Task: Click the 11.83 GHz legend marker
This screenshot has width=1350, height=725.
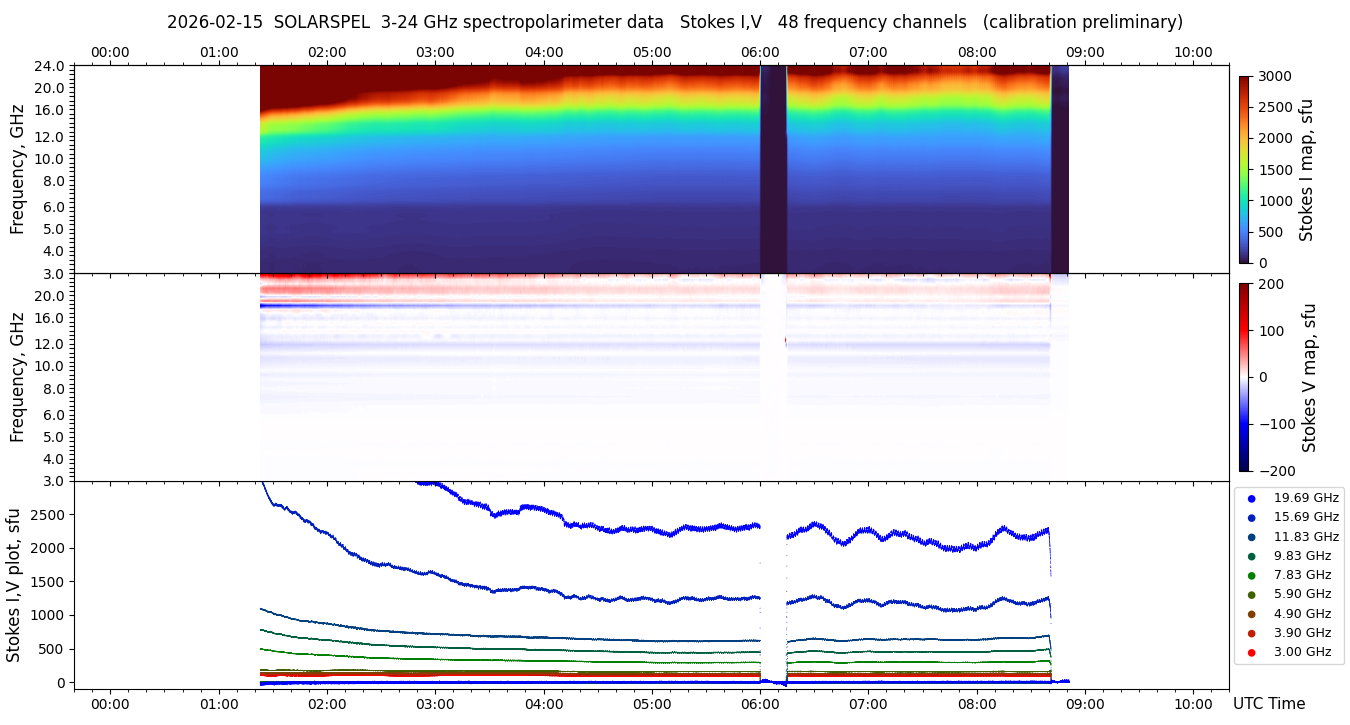Action: [x=1251, y=537]
